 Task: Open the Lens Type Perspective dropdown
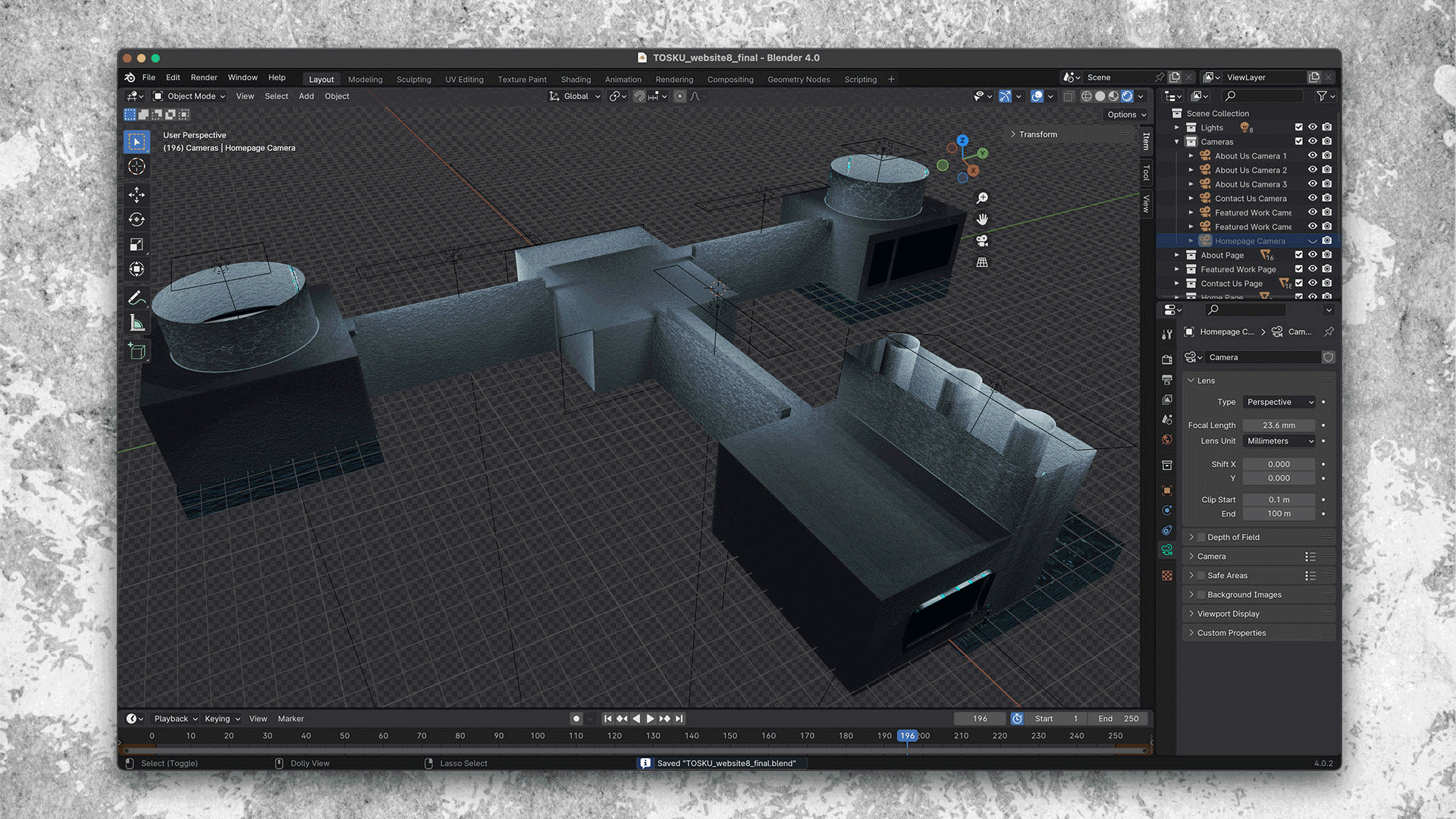pos(1279,402)
